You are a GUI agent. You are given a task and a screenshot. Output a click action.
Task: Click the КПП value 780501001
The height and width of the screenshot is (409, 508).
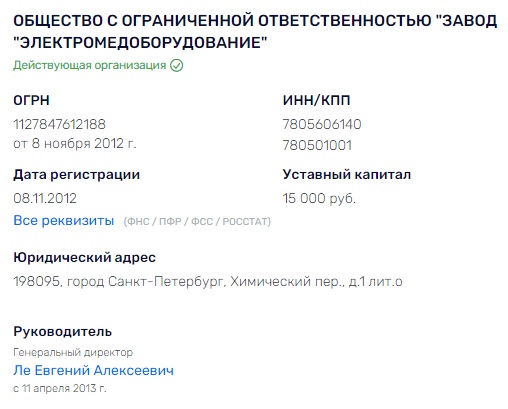(317, 145)
